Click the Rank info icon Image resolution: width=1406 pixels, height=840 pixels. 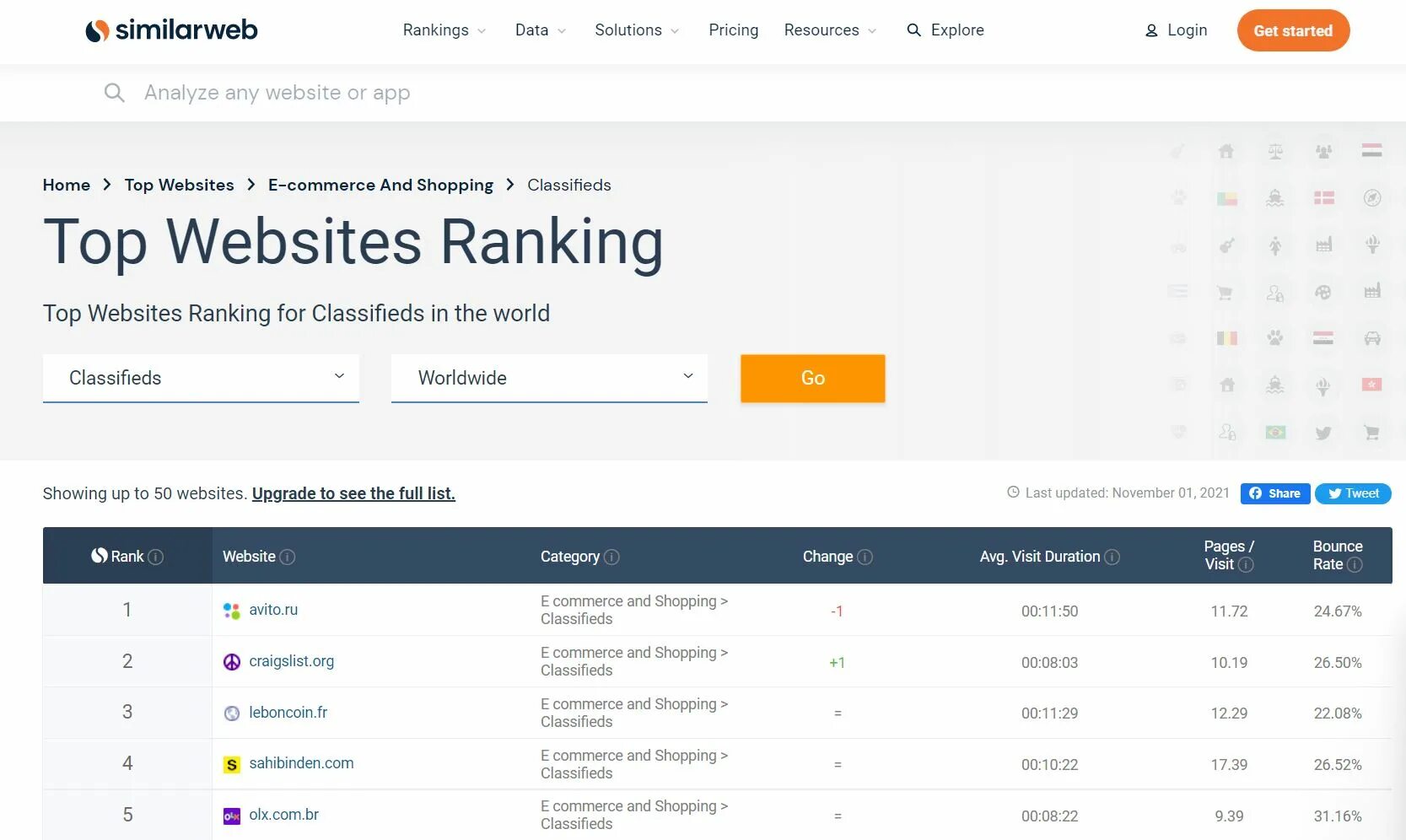156,557
